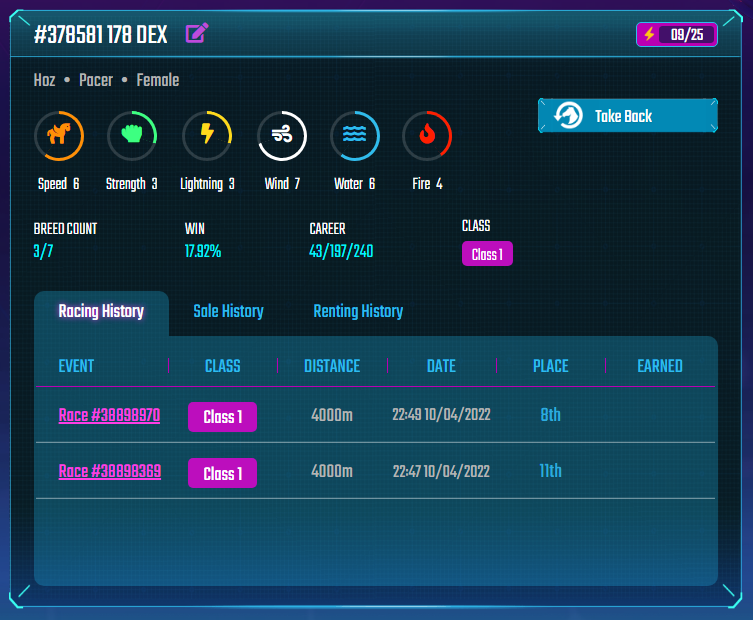Viewport: 753px width, 620px height.
Task: Click the career record 43/197/240
Action: [341, 251]
